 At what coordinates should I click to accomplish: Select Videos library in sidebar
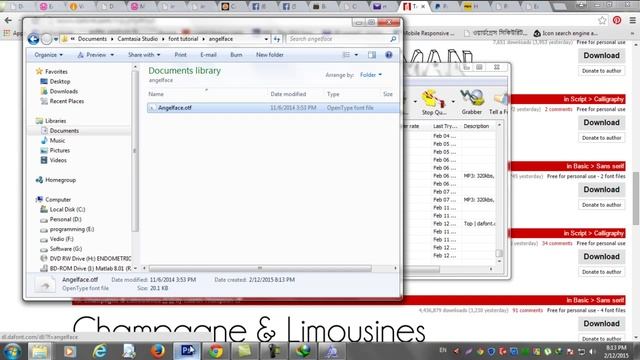[58, 160]
